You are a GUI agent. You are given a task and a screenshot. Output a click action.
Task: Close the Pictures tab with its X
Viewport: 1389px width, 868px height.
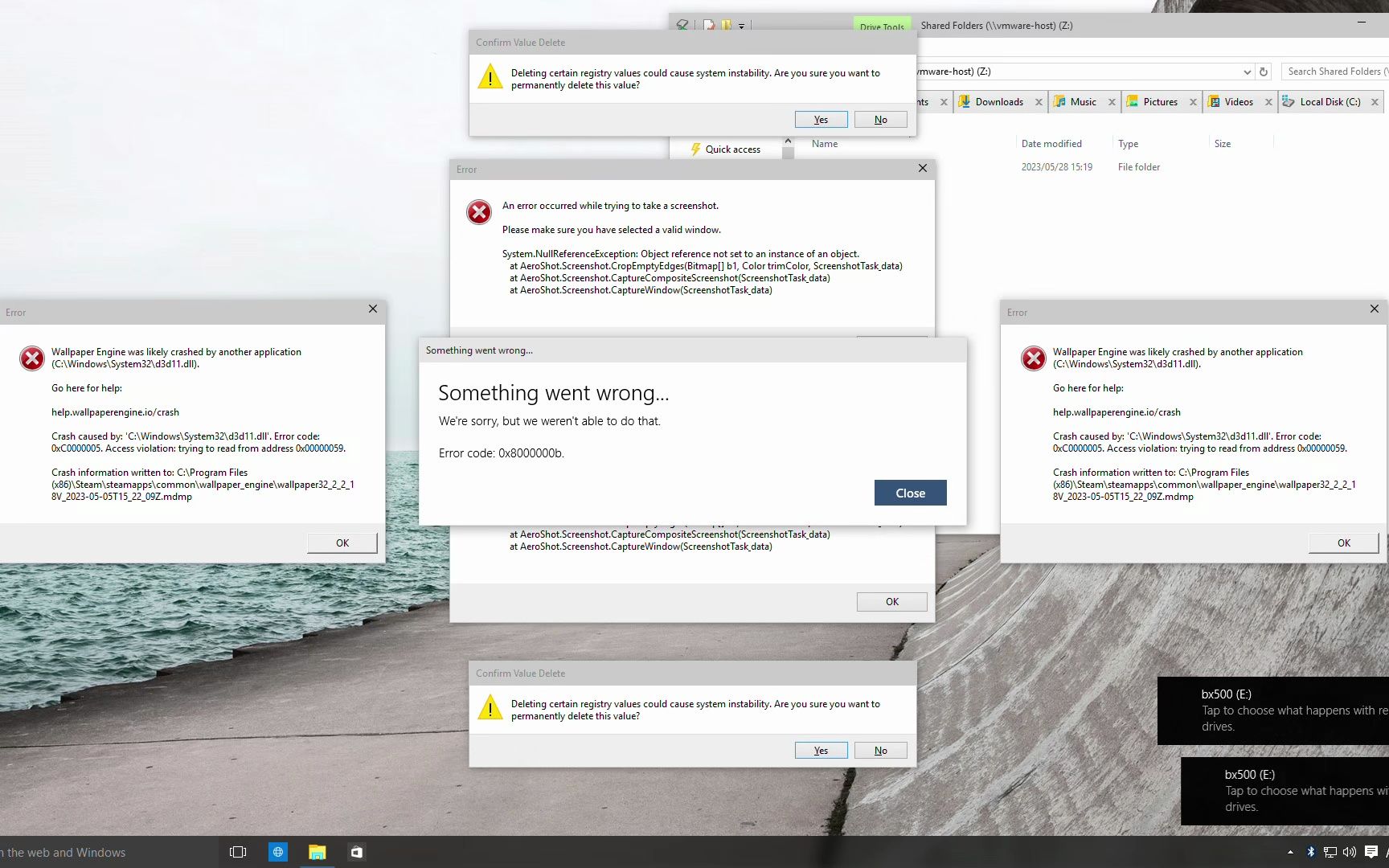(x=1193, y=102)
